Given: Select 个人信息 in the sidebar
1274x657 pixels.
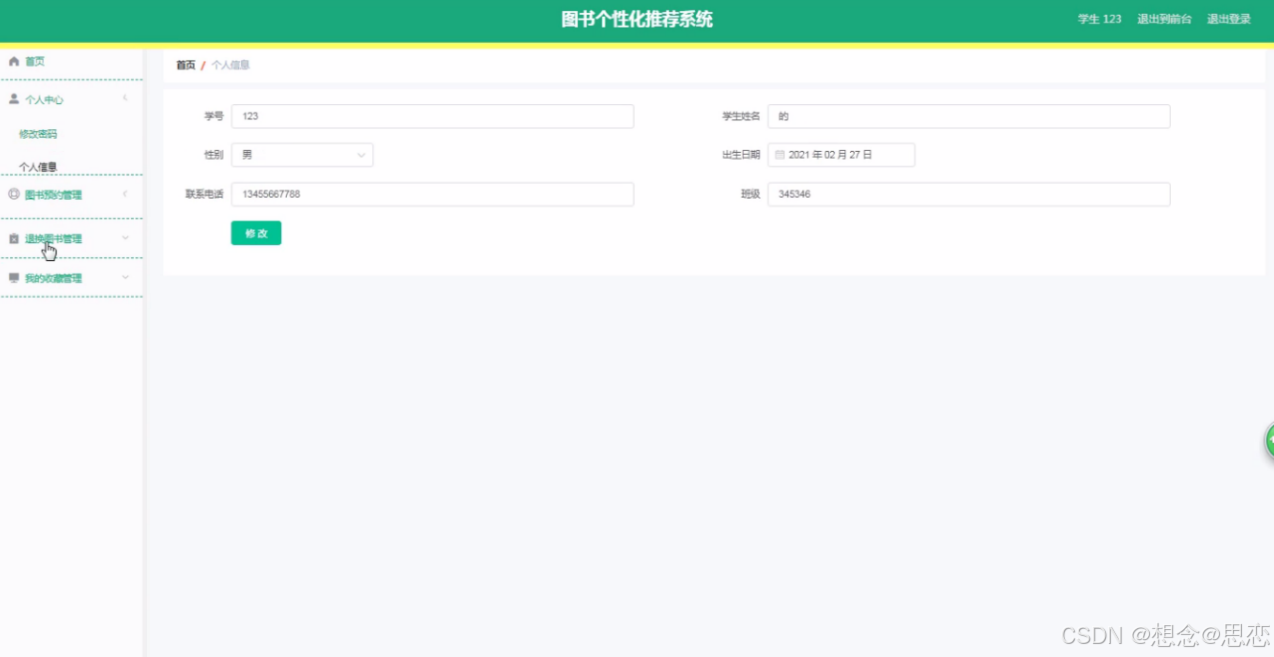Looking at the screenshot, I should coord(38,167).
